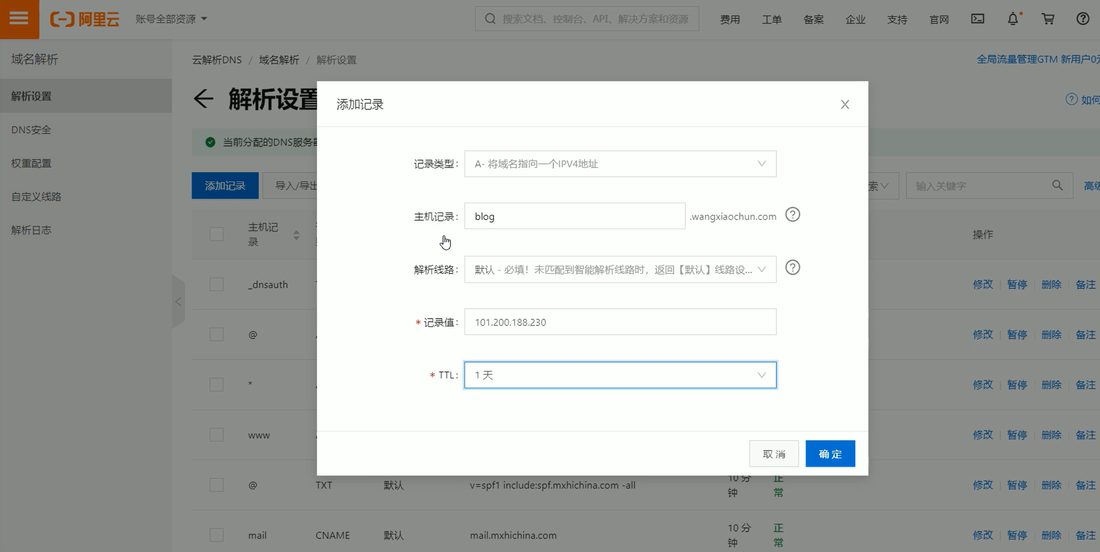This screenshot has height=552, width=1100.
Task: Show help for 主机记录 field
Action: [x=792, y=215]
